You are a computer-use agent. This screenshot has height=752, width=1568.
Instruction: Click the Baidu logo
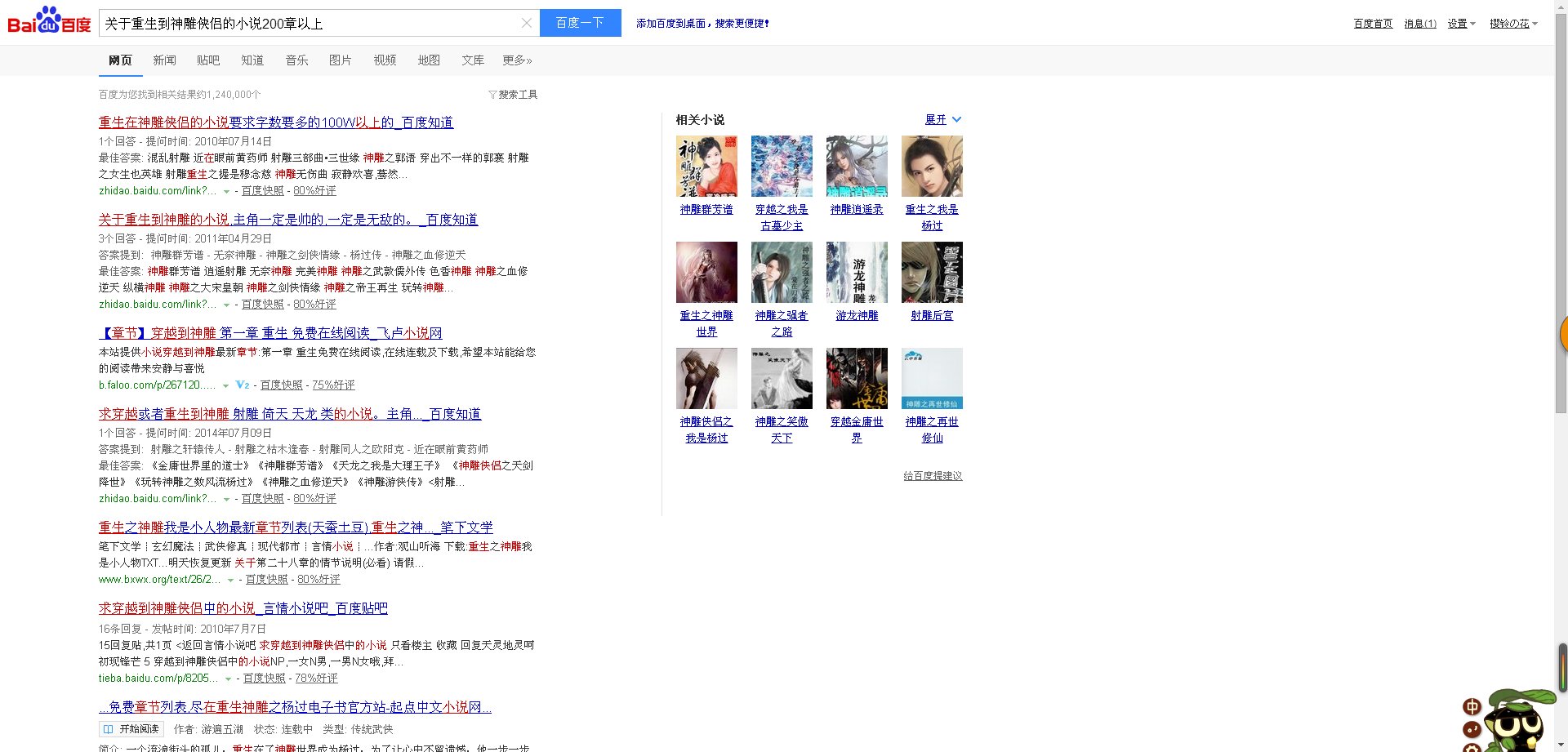tap(49, 21)
